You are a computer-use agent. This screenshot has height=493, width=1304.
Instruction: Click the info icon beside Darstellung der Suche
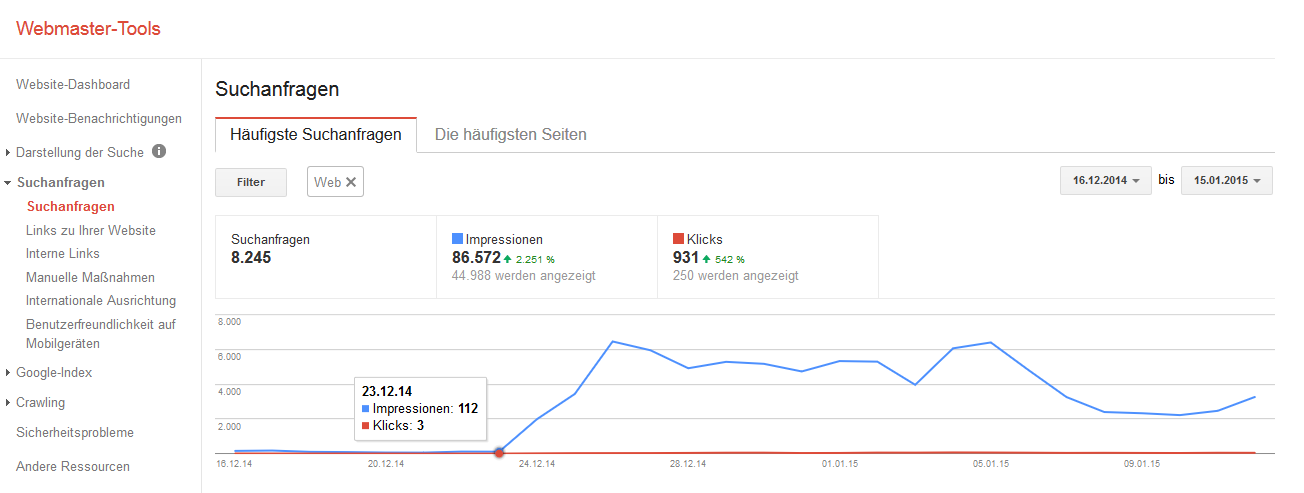159,152
